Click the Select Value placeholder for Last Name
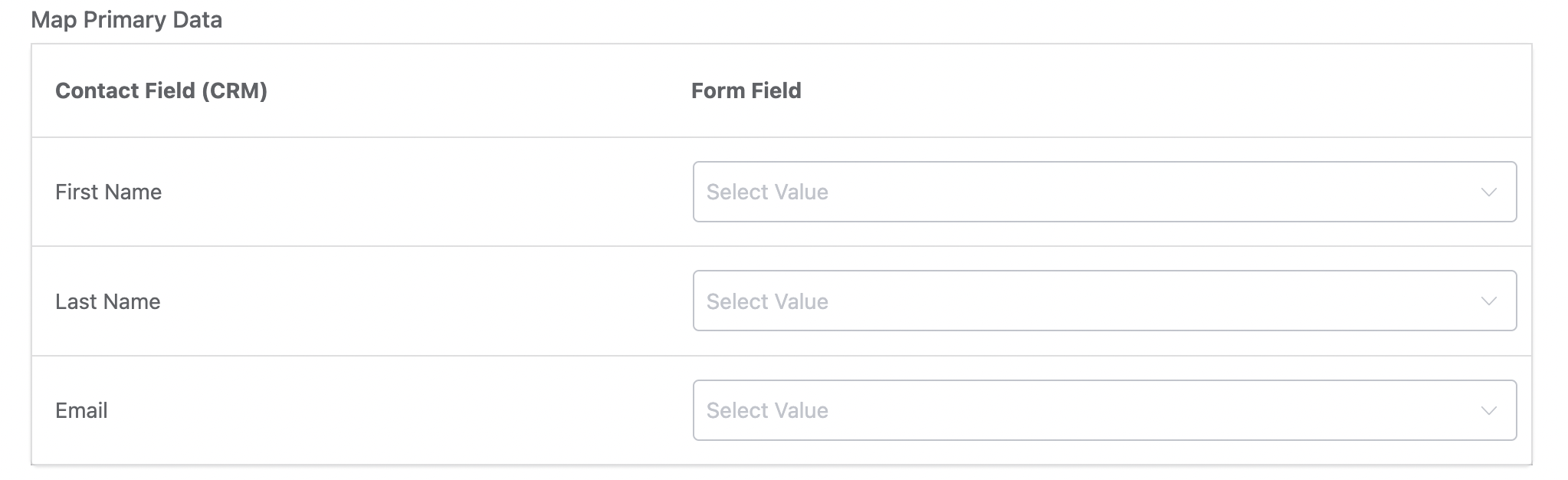 [766, 301]
